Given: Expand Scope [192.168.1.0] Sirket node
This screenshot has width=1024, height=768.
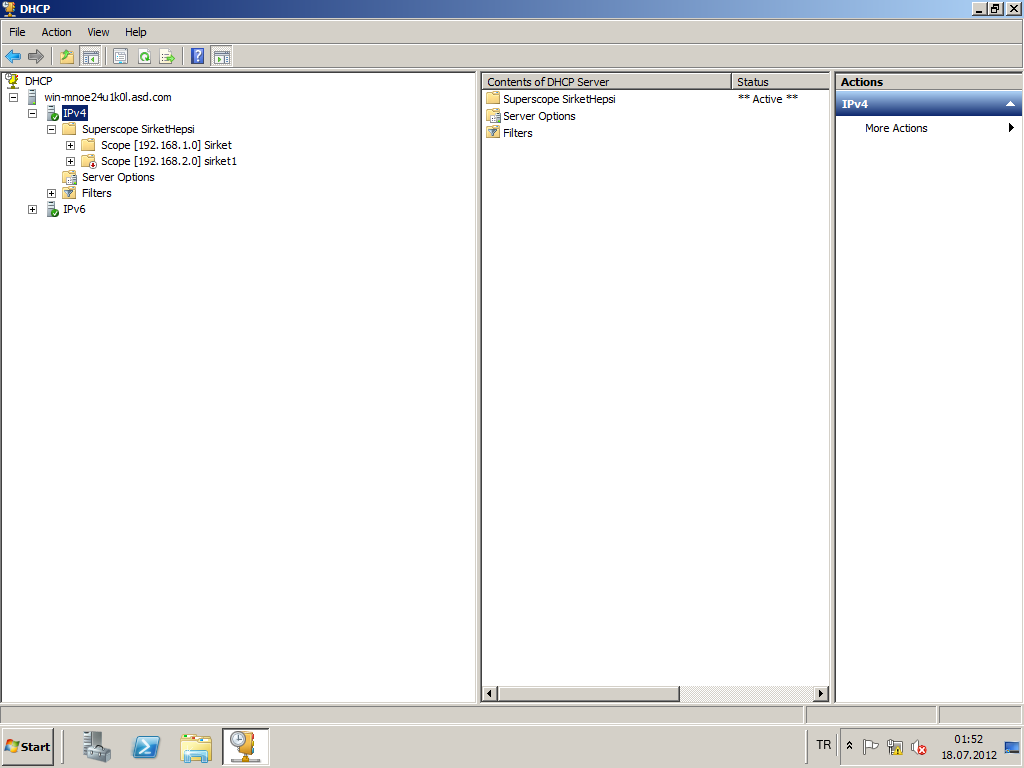Looking at the screenshot, I should [x=70, y=145].
